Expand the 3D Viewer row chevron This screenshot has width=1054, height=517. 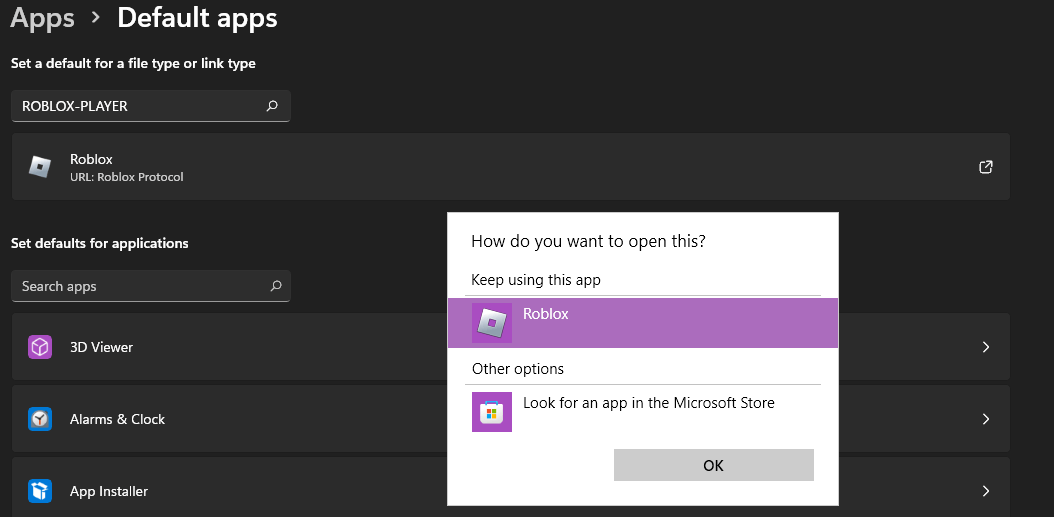click(x=985, y=347)
